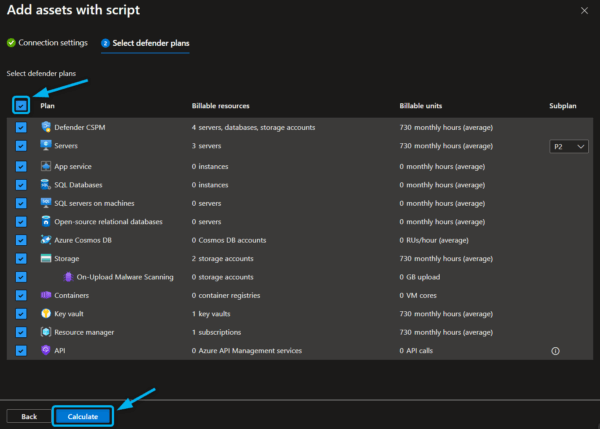Click the Billable units column header
The image size is (600, 429).
(x=421, y=106)
